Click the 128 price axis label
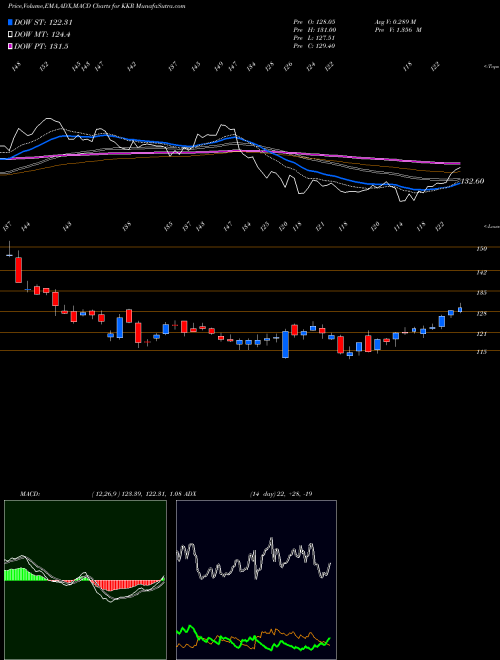 tap(481, 314)
